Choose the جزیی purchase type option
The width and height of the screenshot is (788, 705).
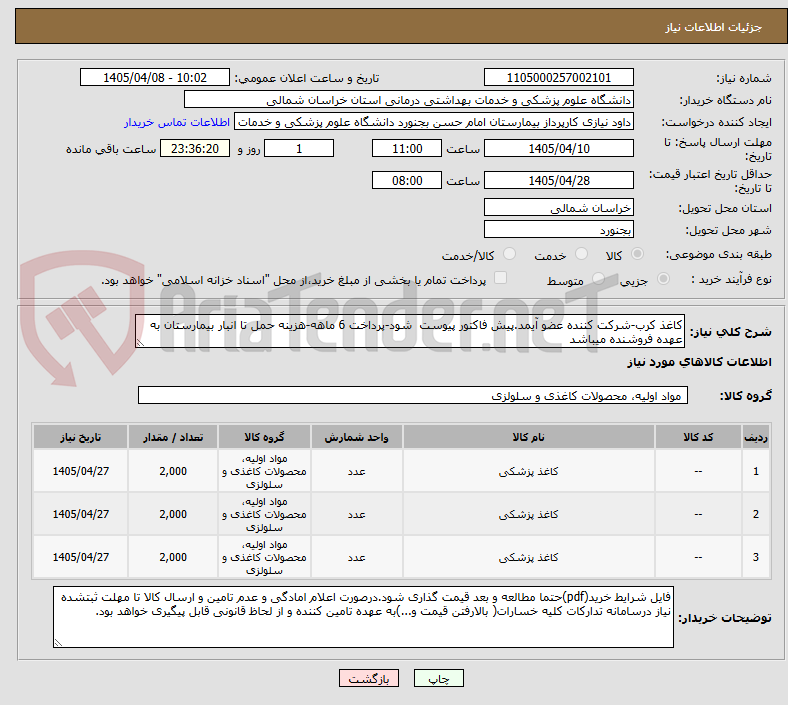(x=663, y=278)
